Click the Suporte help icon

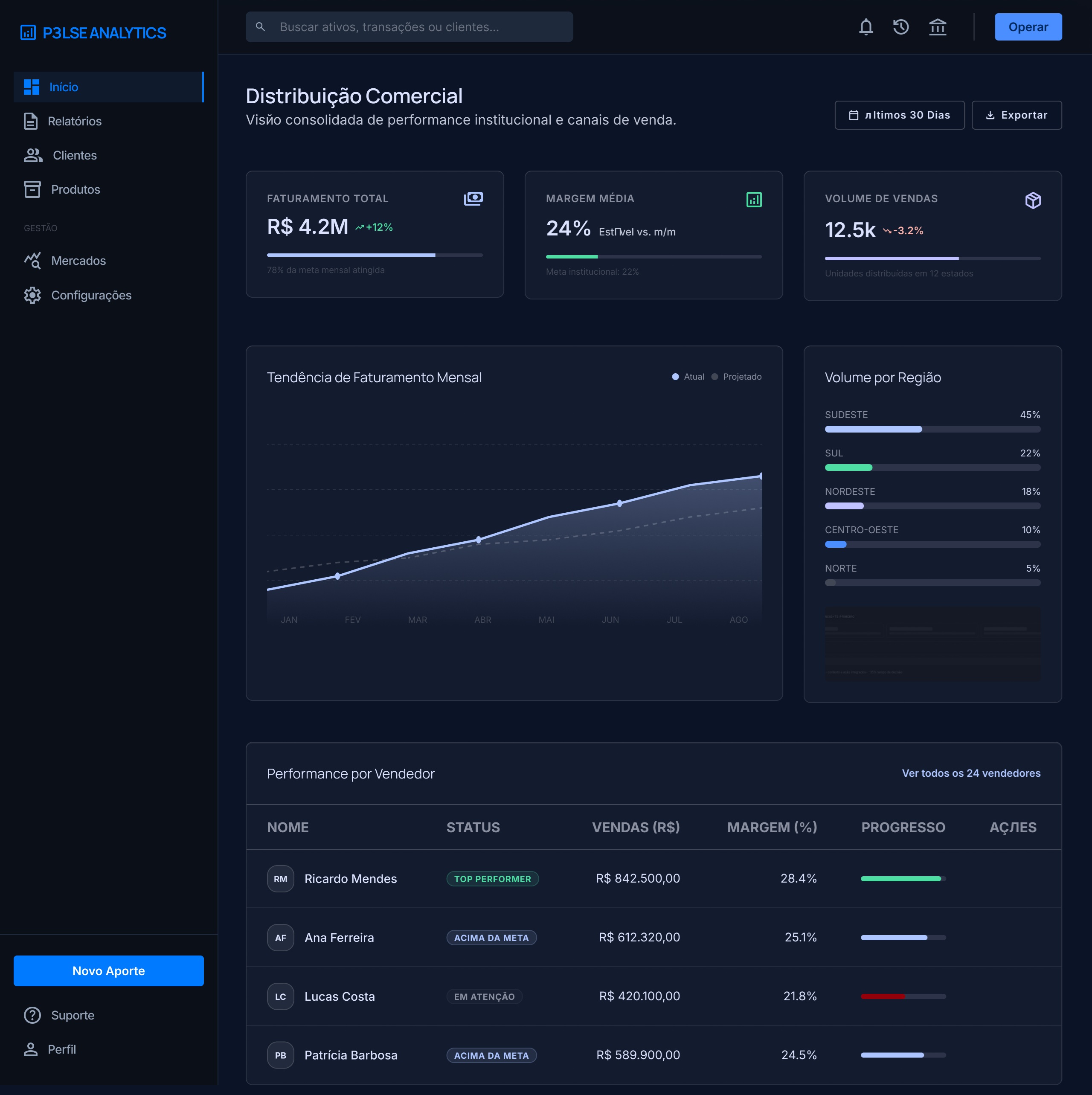(x=32, y=1014)
